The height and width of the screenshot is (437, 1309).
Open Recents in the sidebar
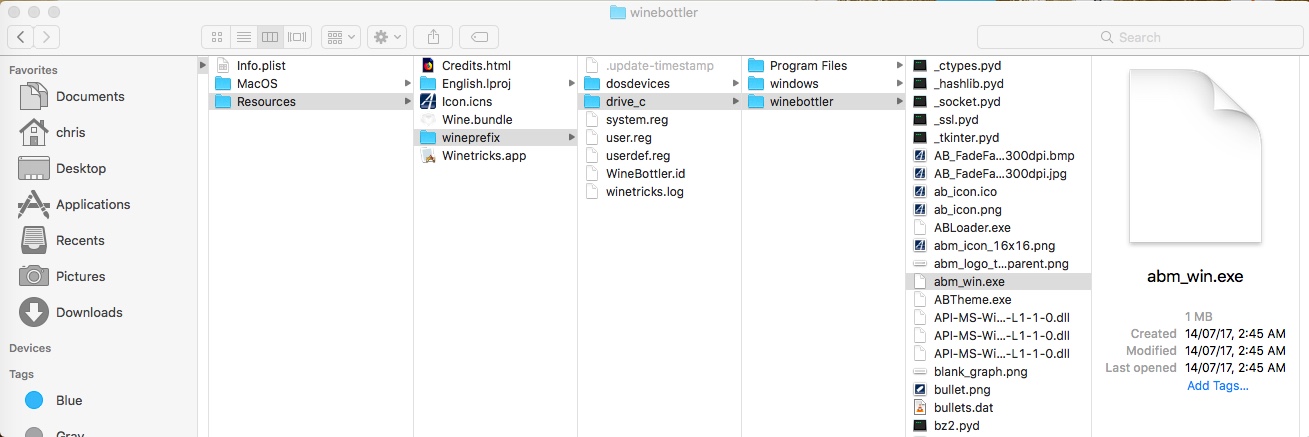point(80,240)
